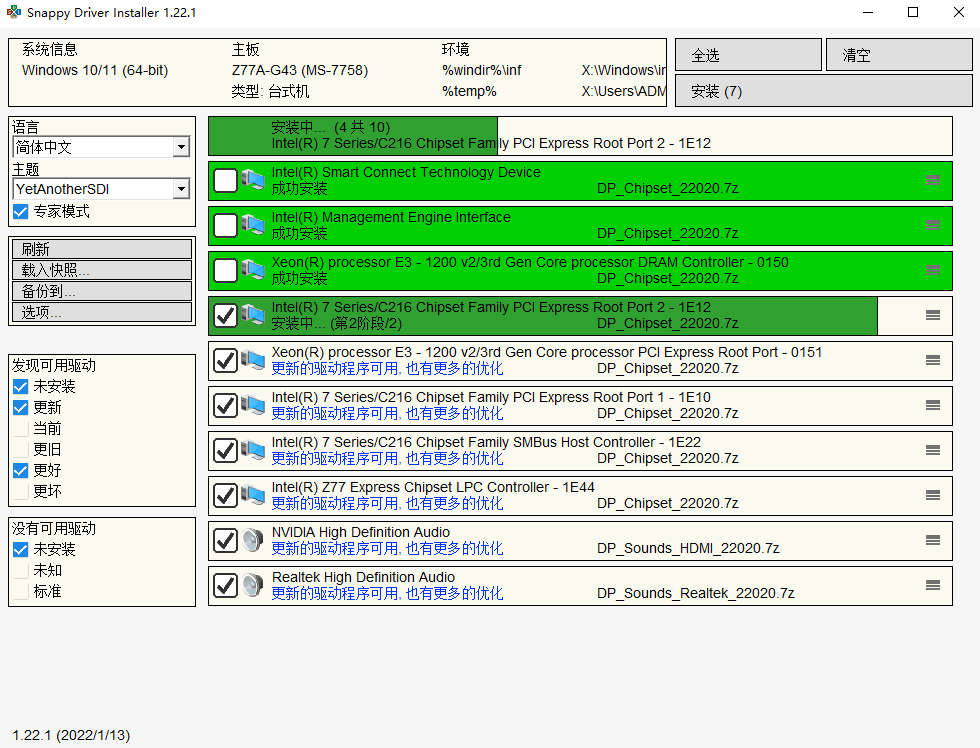The height and width of the screenshot is (748, 980).
Task: Expand the PCI Express Root Port 1 - 1E10 entry
Action: click(932, 405)
